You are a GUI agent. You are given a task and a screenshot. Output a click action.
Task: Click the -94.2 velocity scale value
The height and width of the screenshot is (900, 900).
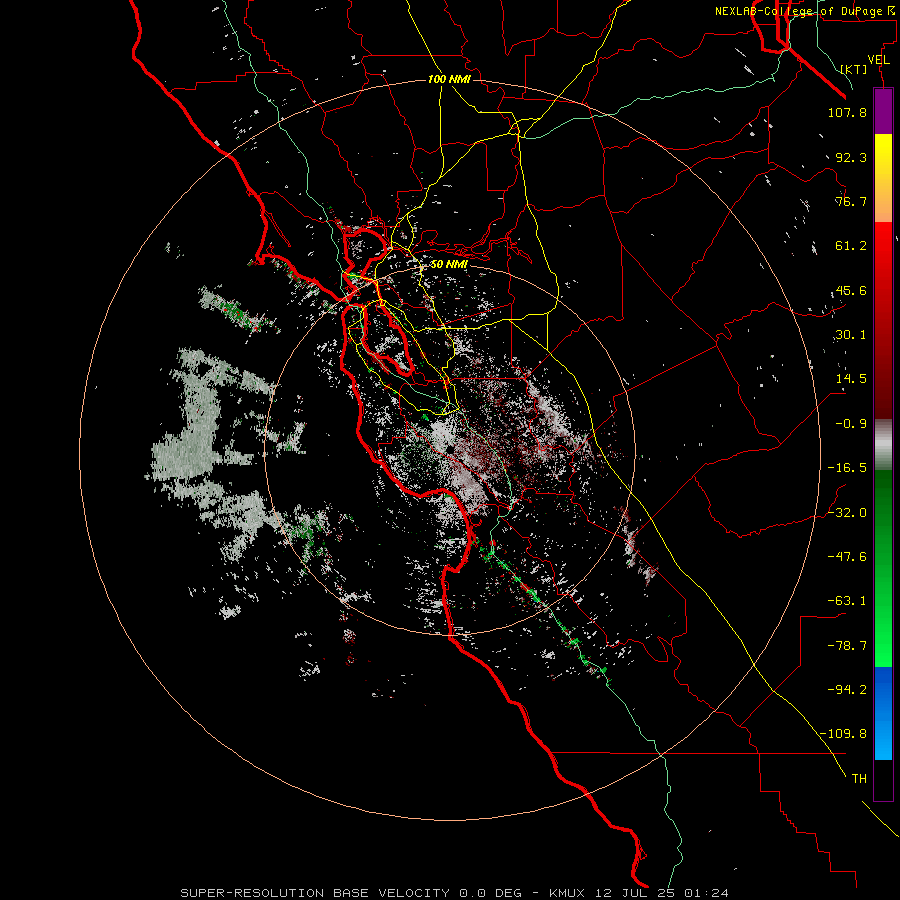847,690
